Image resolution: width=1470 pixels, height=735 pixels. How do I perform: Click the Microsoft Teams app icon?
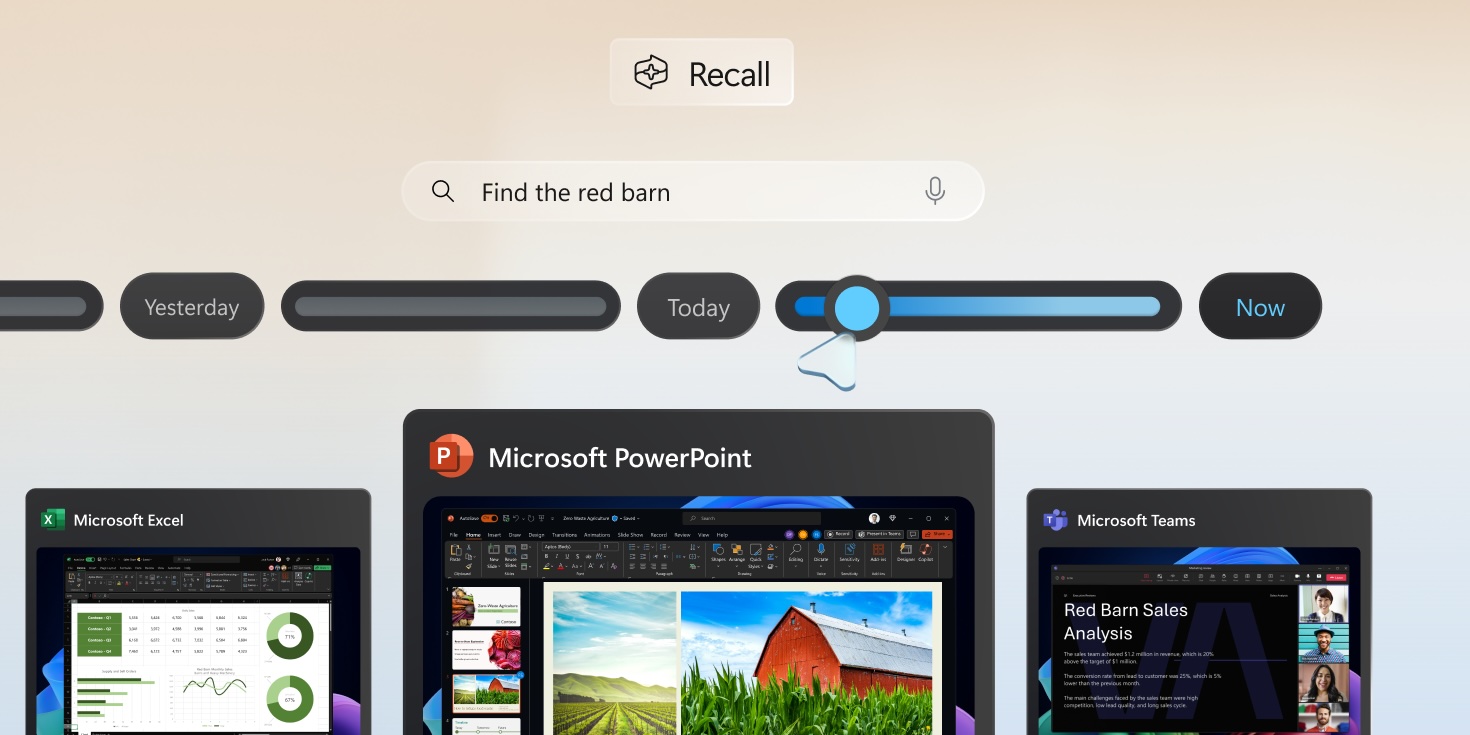(x=1055, y=519)
